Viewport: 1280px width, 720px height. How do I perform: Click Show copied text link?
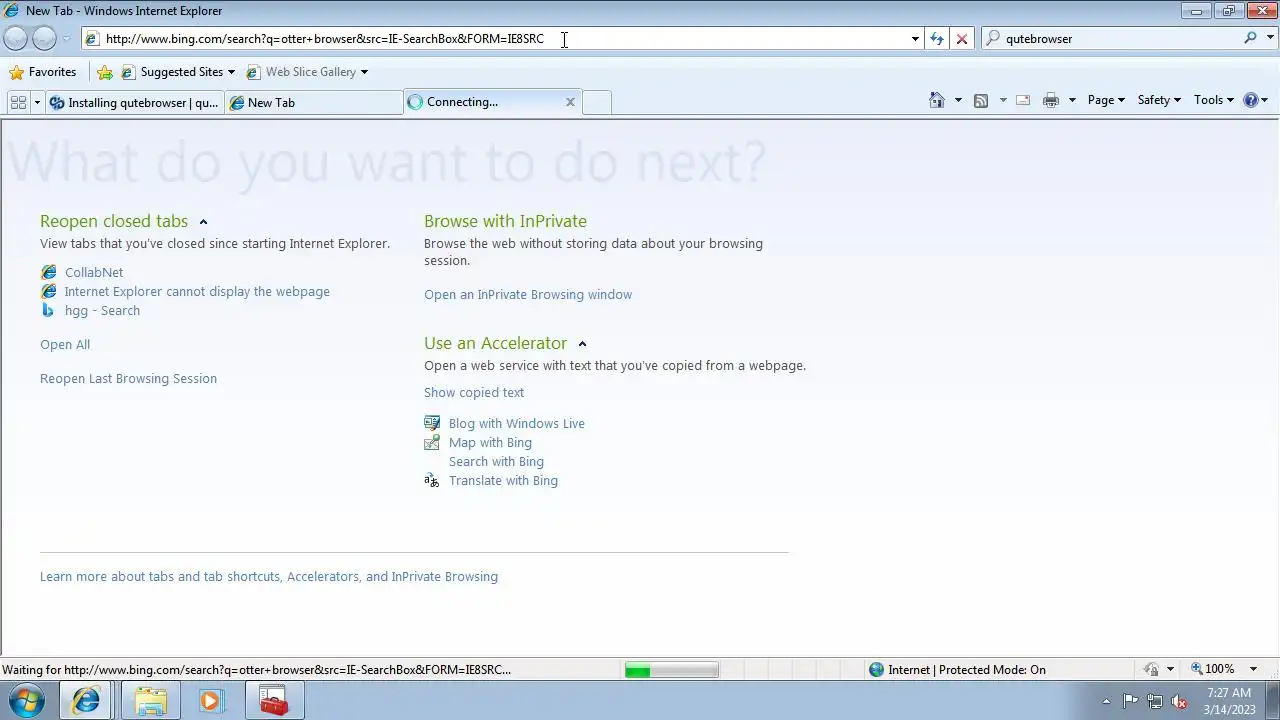pyautogui.click(x=474, y=392)
